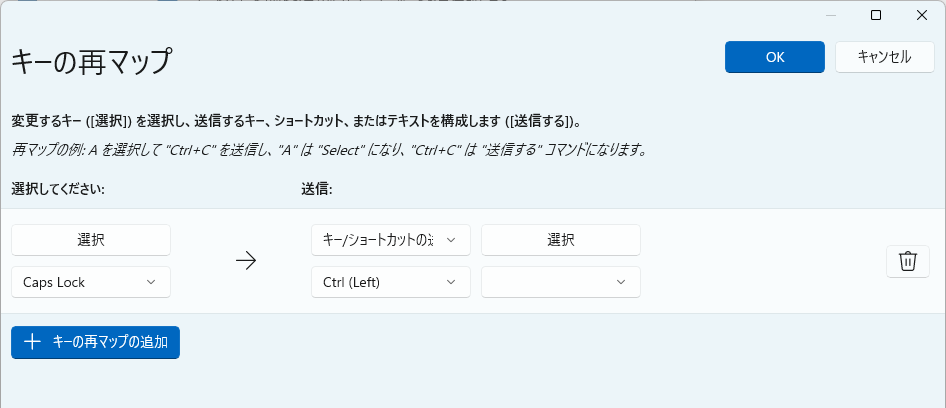Click the plus icon on the add-remap button
Viewport: 946px width, 408px height.
32,342
